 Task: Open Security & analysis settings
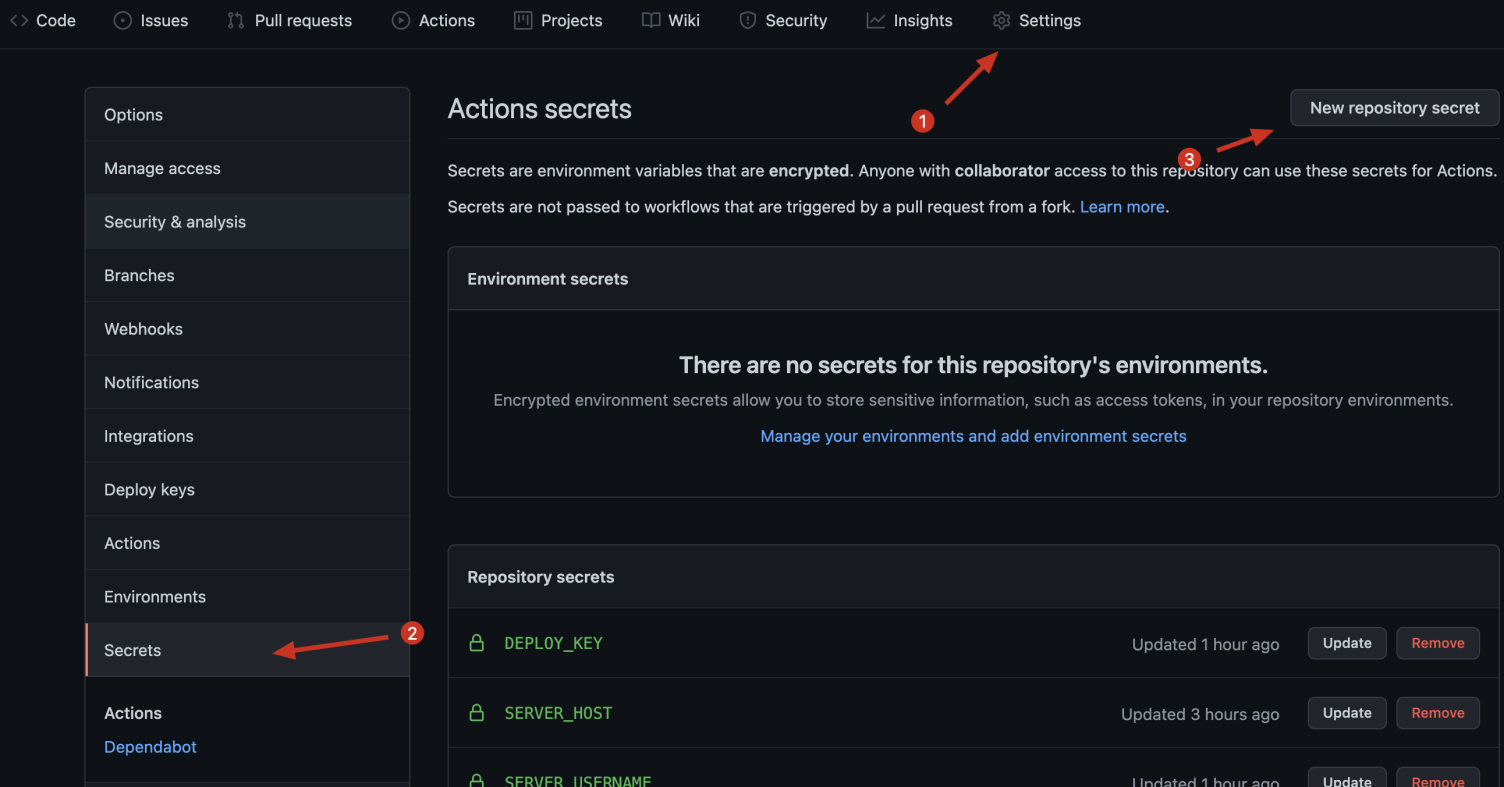(247, 222)
